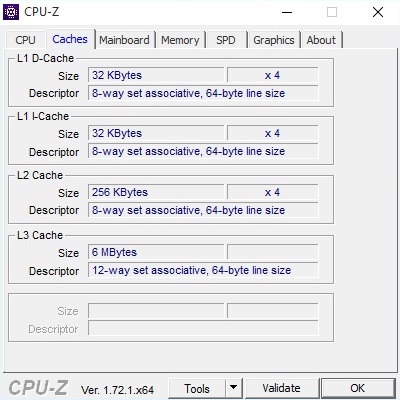Image resolution: width=400 pixels, height=400 pixels.
Task: Click the L2 Cache x 4 count field
Action: [x=273, y=192]
